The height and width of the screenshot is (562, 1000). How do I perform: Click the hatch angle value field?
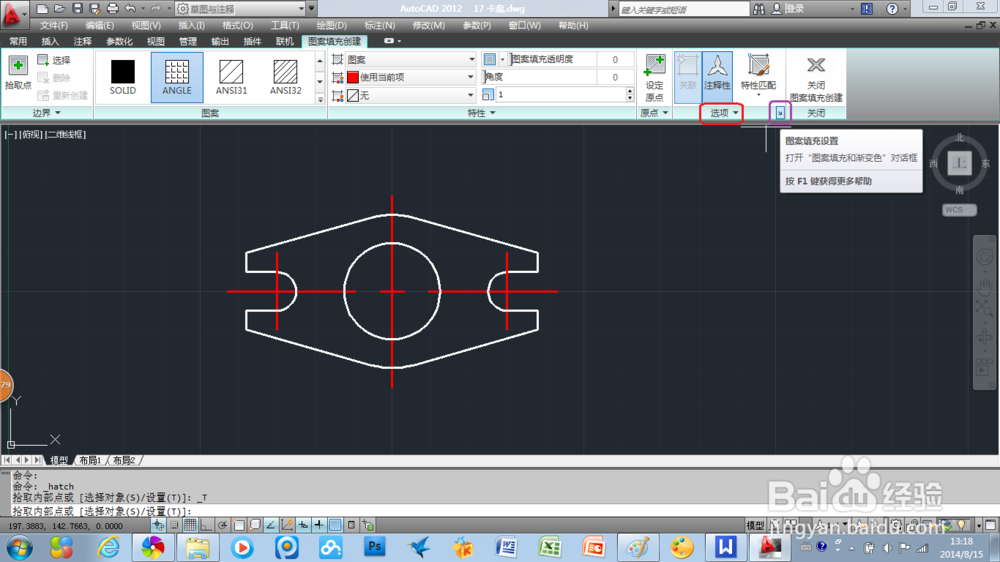615,77
